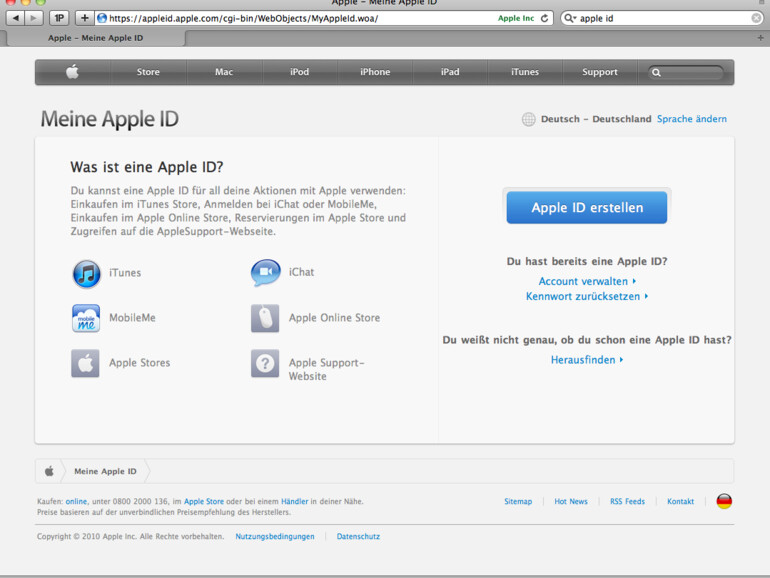Open the iPhone navigation item

[x=375, y=72]
